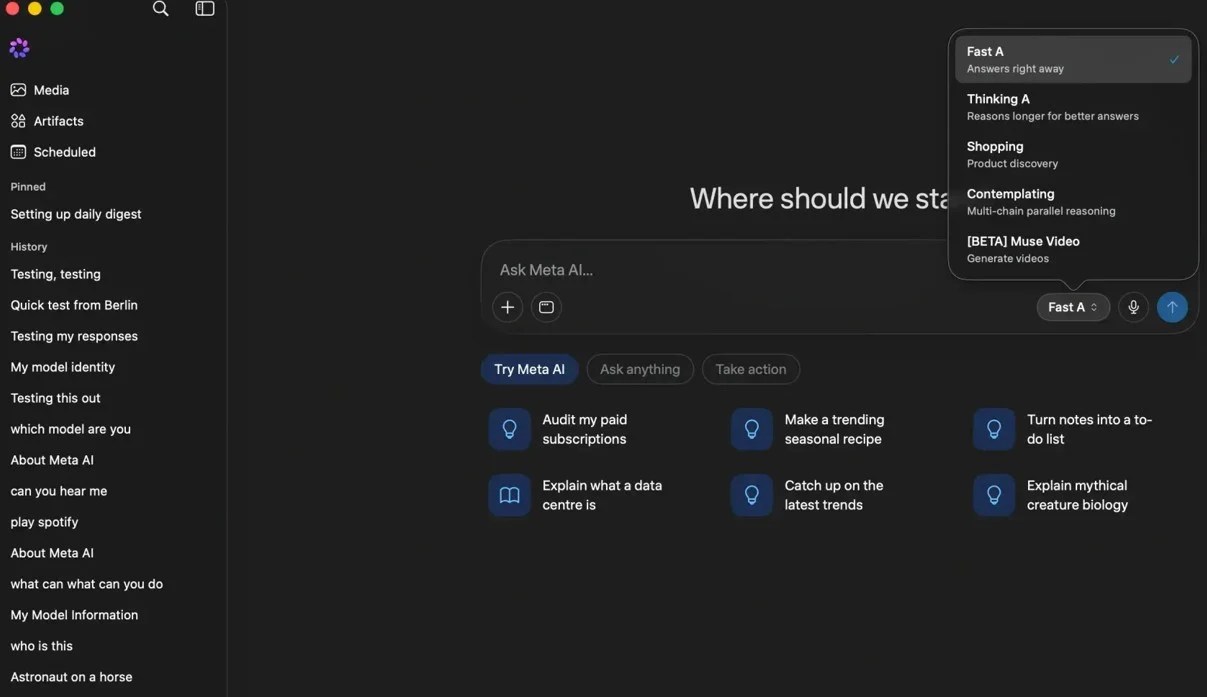The height and width of the screenshot is (697, 1207).
Task: Switch to Ask anything tab
Action: point(640,369)
